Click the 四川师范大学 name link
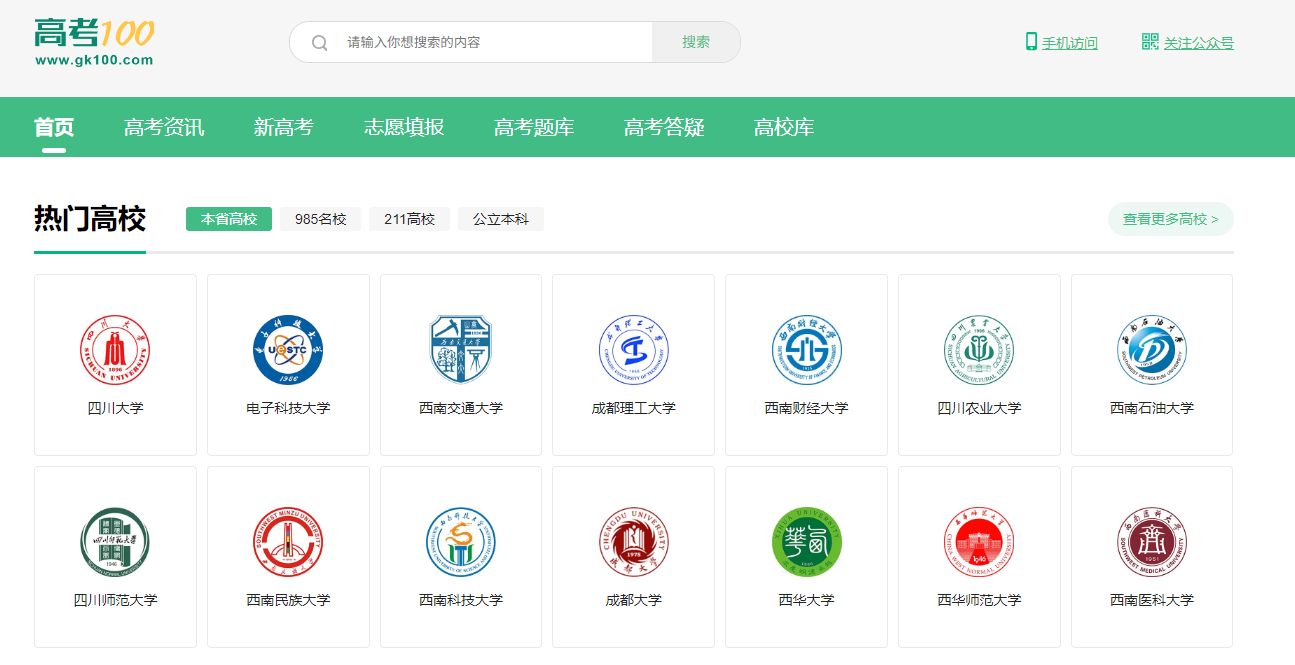Image resolution: width=1295 pixels, height=665 pixels. [115, 601]
